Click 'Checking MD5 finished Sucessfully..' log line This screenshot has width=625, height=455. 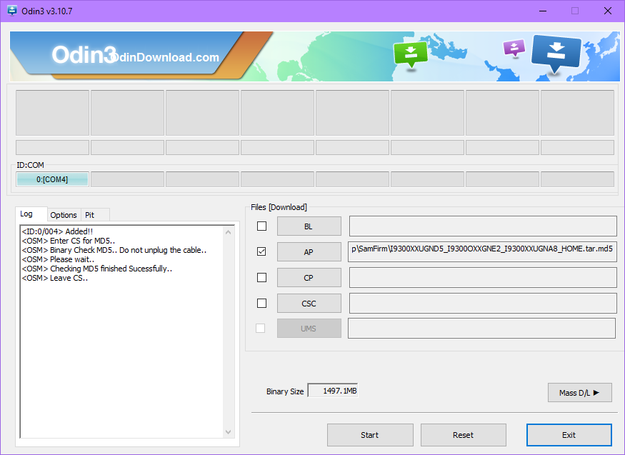97,269
